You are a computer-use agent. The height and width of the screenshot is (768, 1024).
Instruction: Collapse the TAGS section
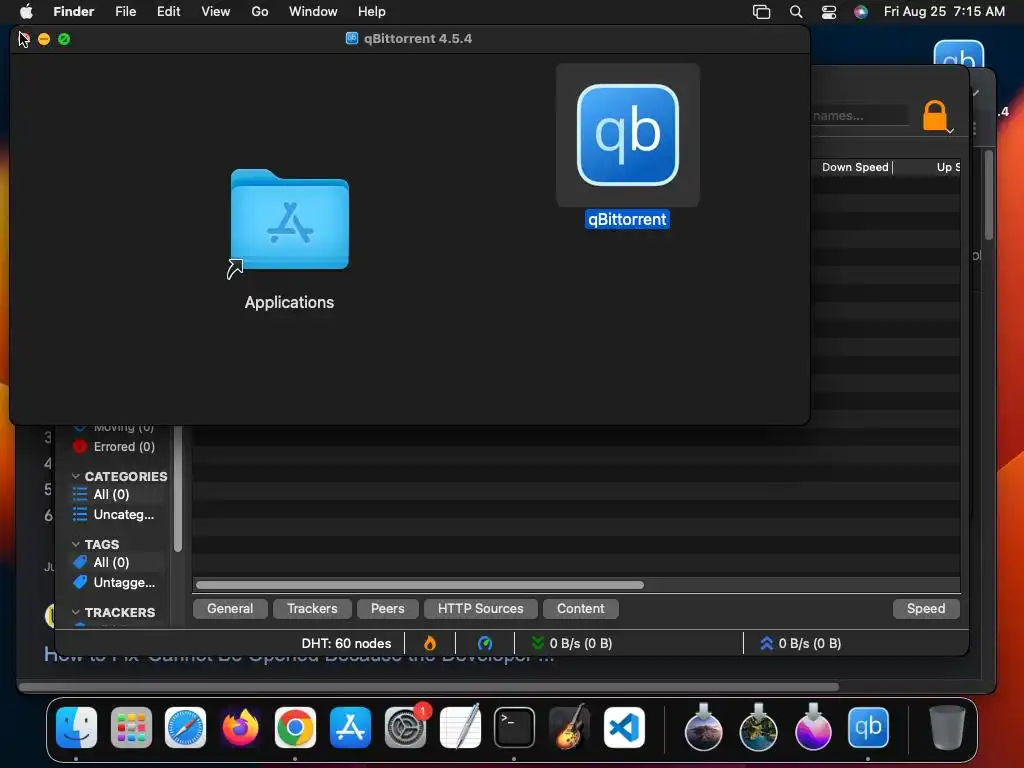[x=76, y=544]
